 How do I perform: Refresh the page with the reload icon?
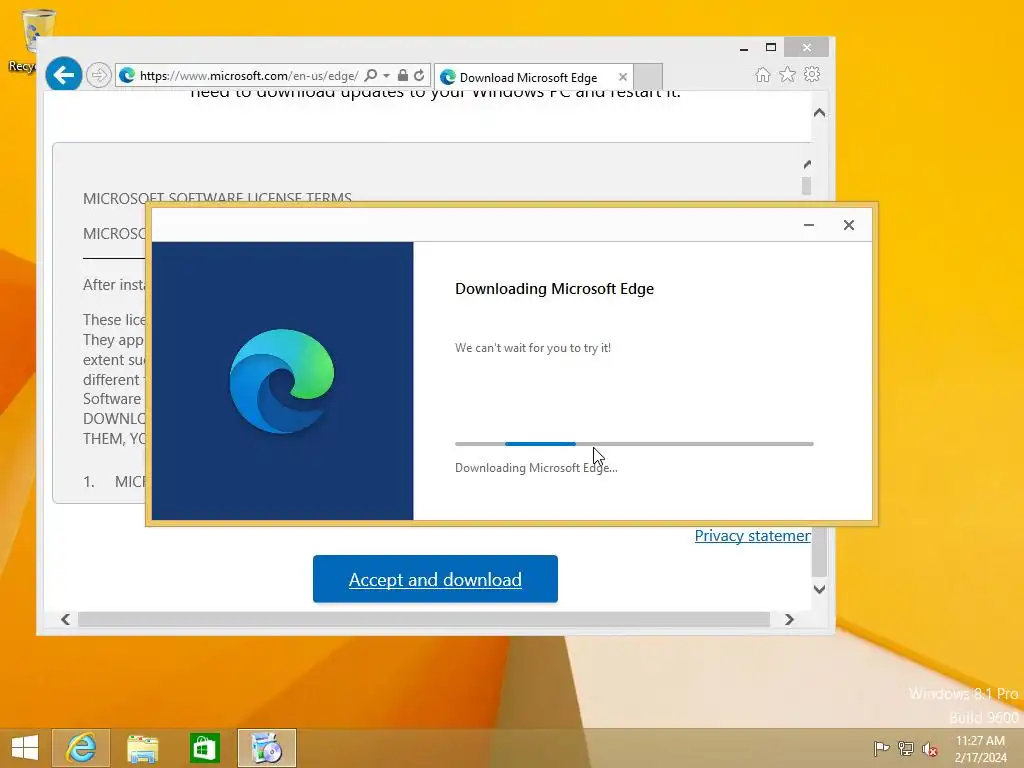419,76
